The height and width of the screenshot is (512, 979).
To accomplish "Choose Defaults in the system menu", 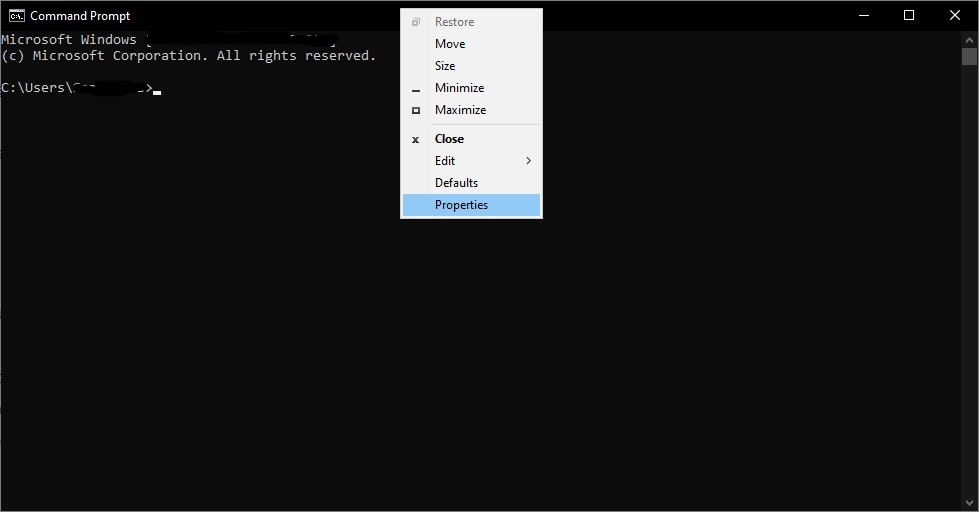I will click(x=471, y=183).
